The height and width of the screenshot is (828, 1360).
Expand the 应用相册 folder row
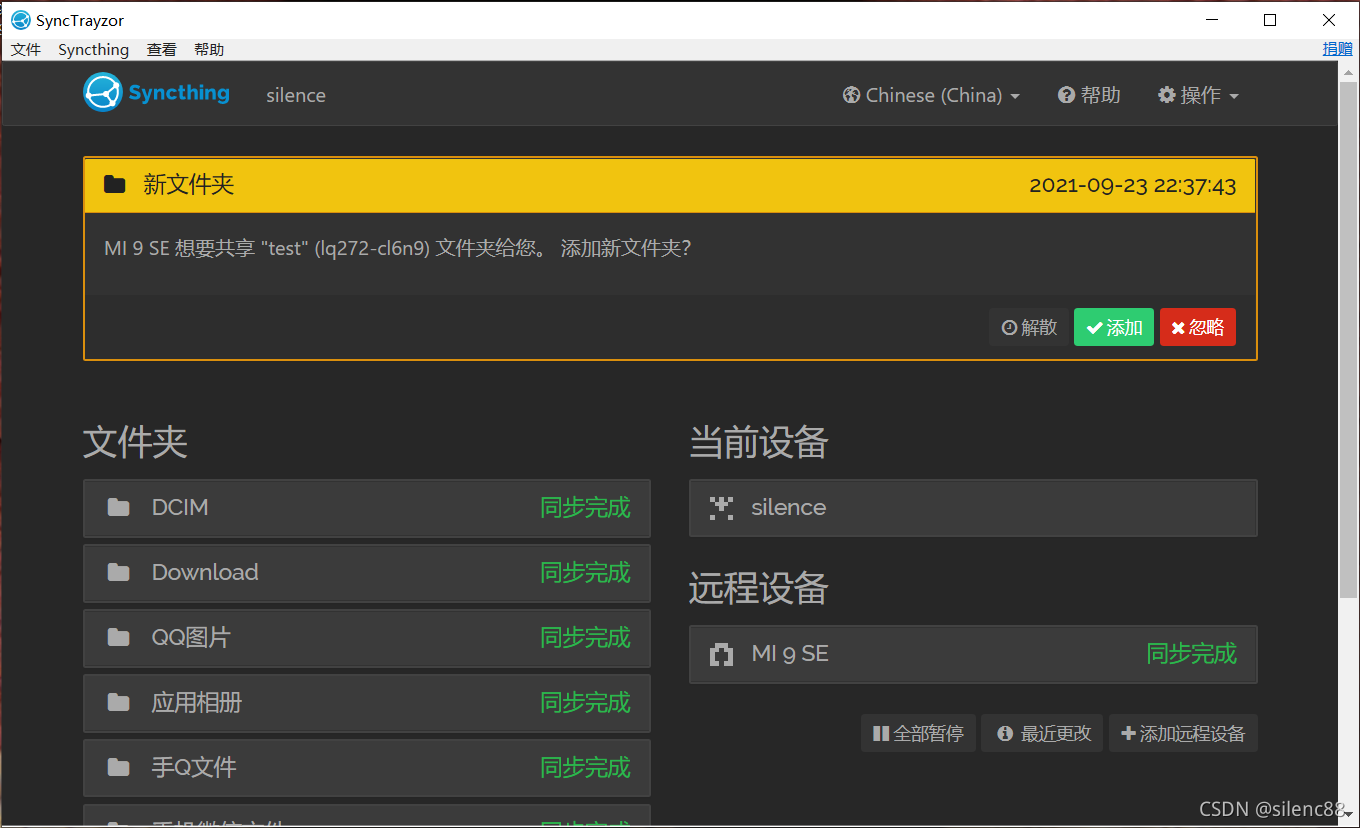[x=367, y=703]
